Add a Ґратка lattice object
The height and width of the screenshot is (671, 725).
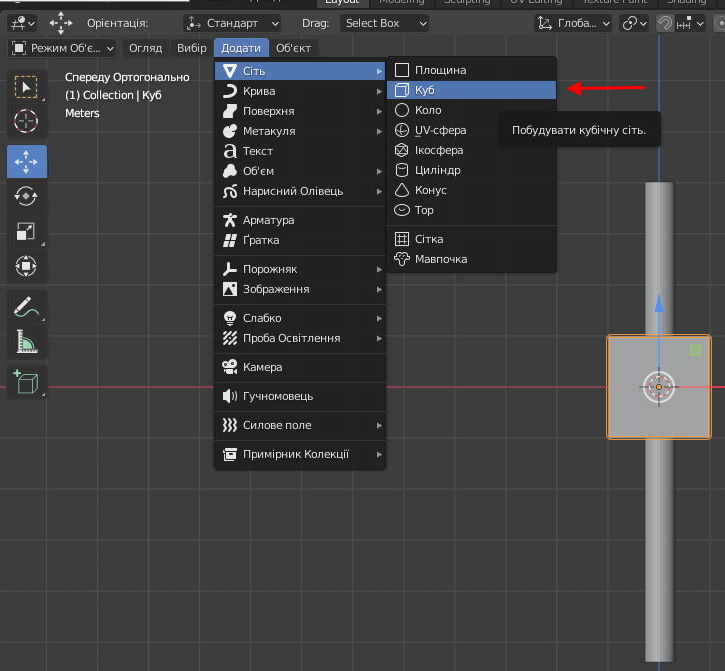[301, 240]
